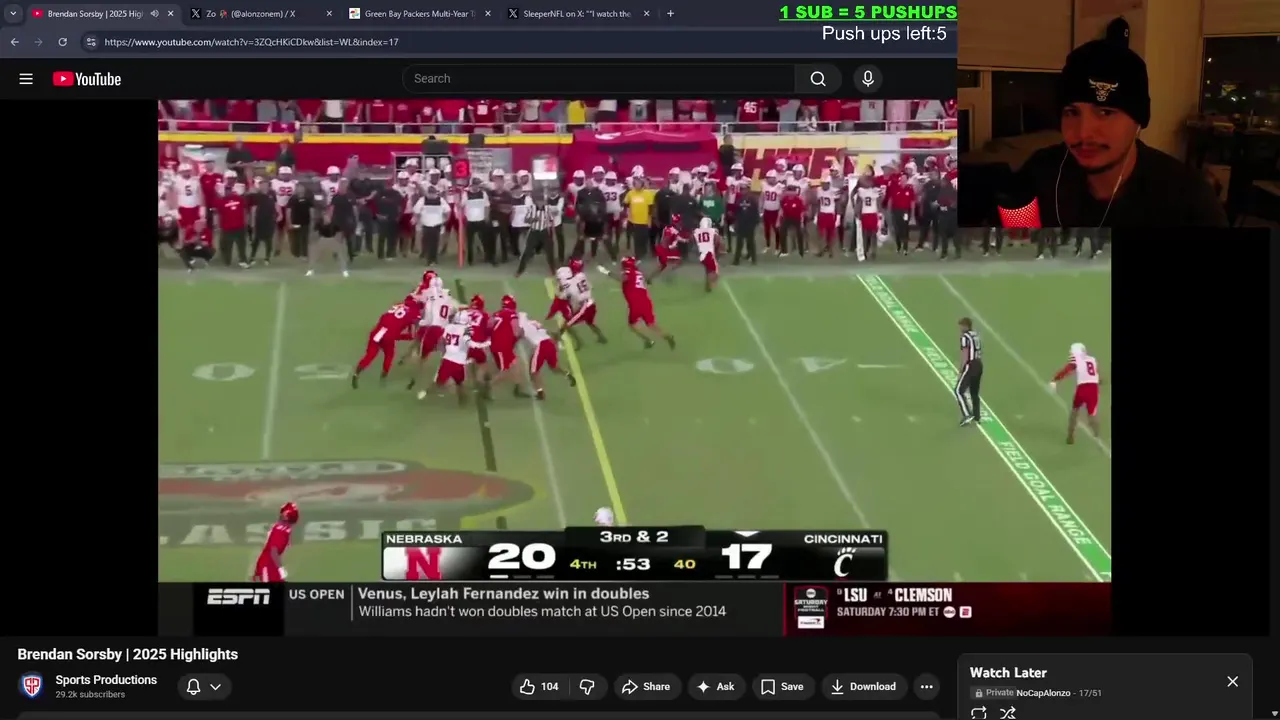Viewport: 1280px width, 720px height.
Task: Toggle shuffle playlist in Watch Later
Action: pos(1008,713)
